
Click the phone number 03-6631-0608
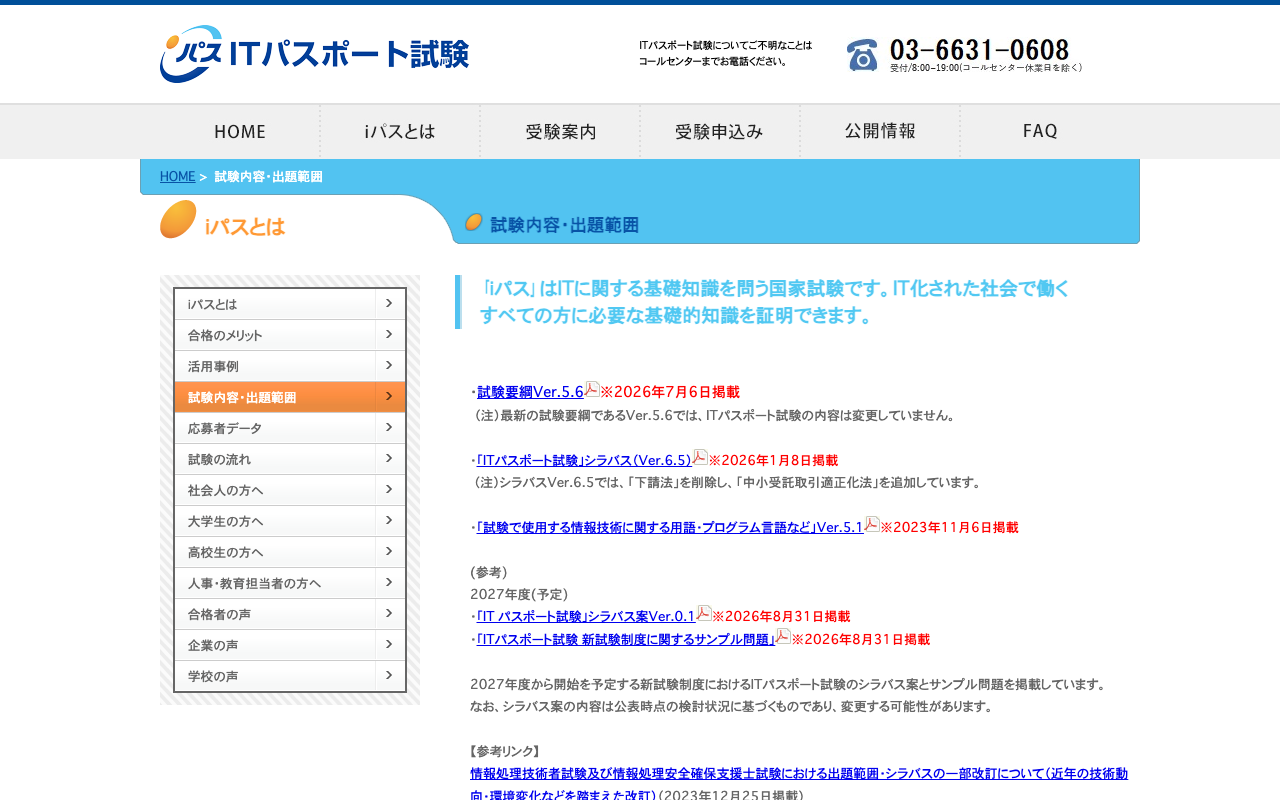[x=979, y=50]
